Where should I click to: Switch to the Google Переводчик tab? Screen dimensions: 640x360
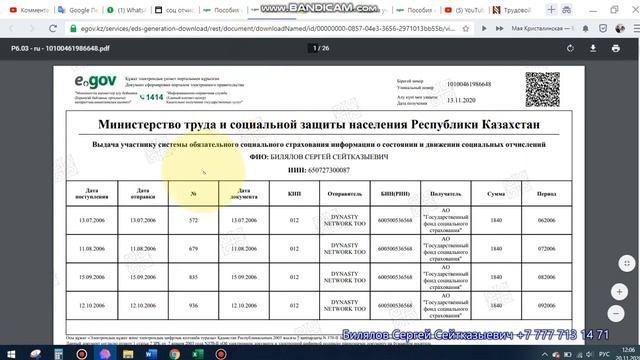coord(78,10)
